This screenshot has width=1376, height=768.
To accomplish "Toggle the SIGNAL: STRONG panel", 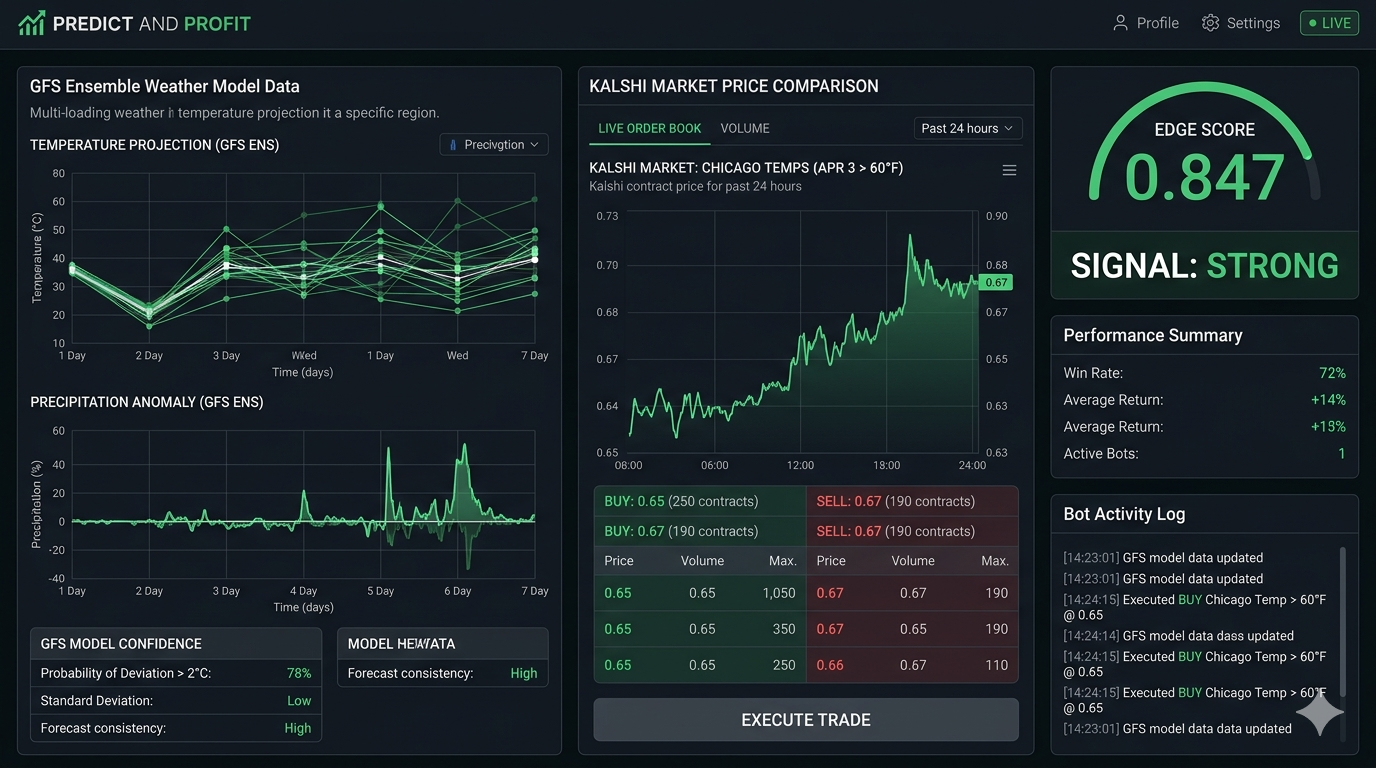I will click(1204, 265).
